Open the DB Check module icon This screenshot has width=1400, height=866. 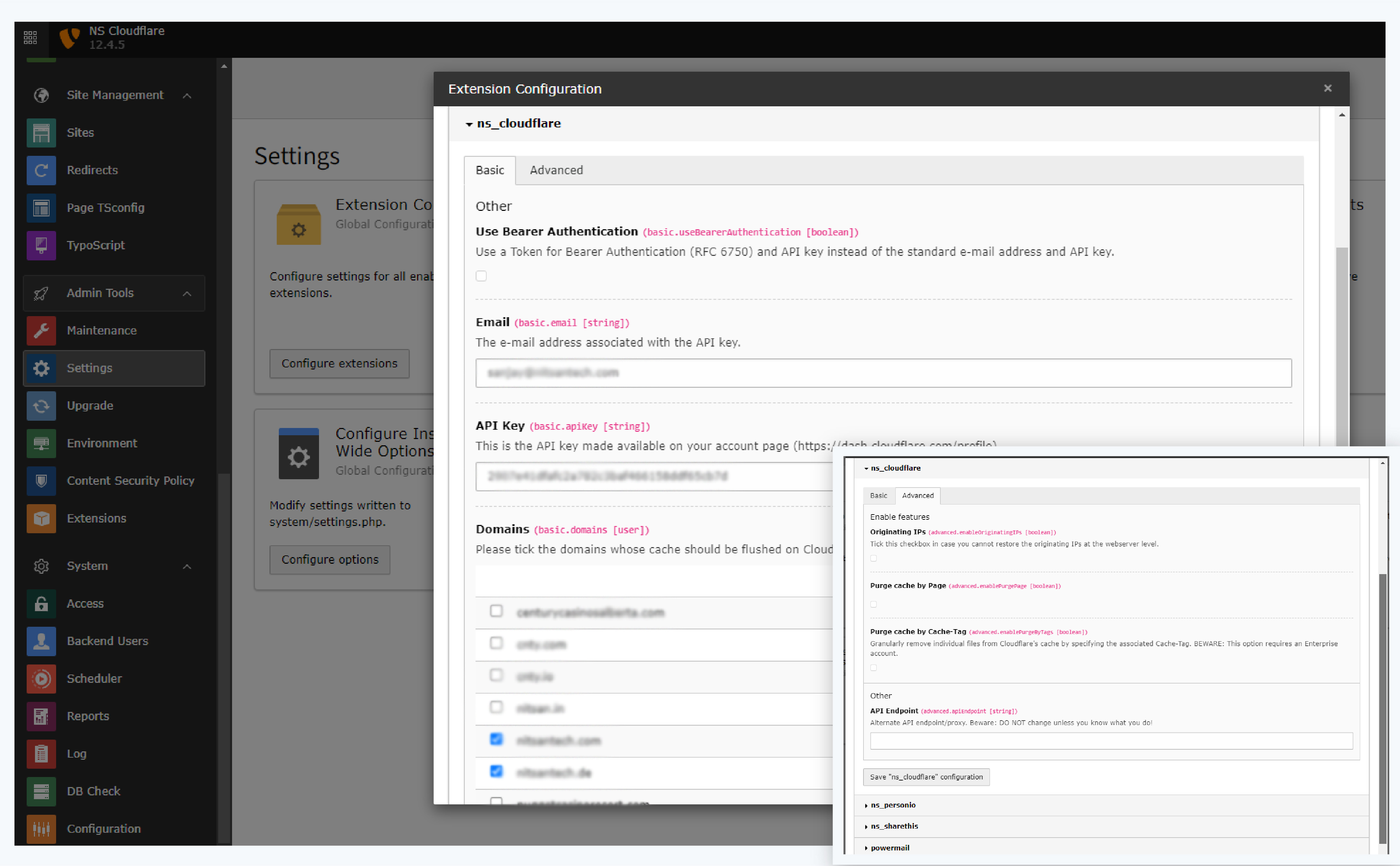(x=41, y=791)
